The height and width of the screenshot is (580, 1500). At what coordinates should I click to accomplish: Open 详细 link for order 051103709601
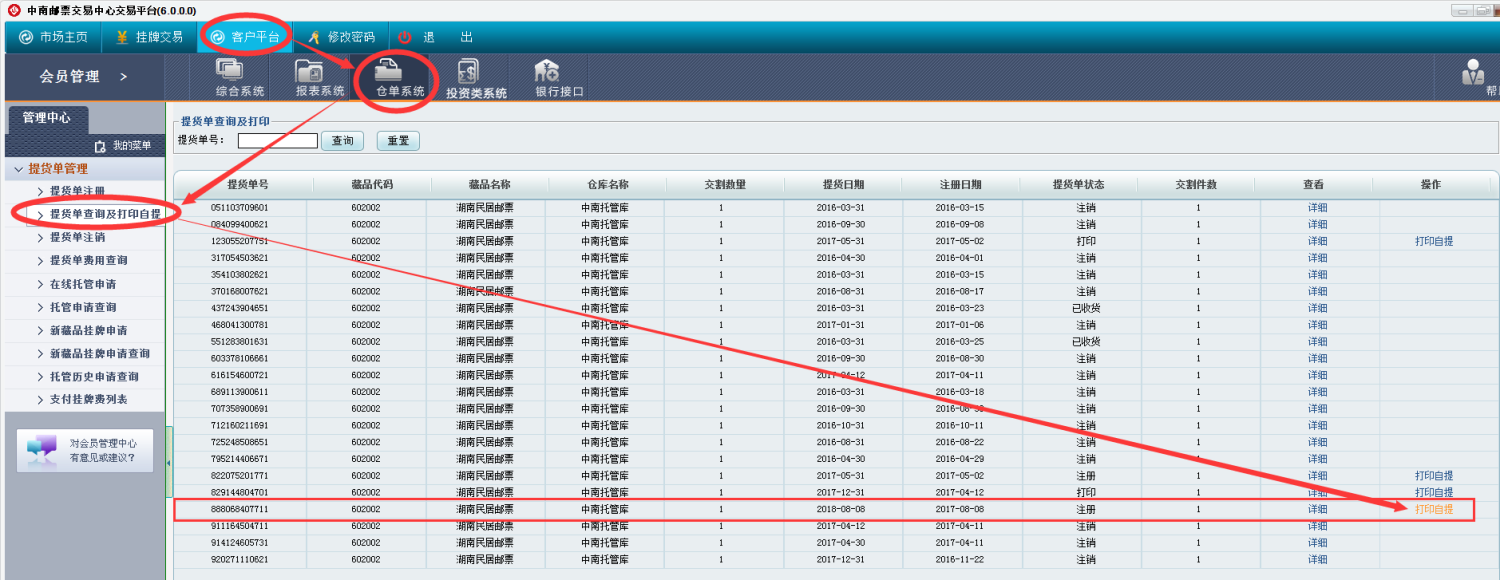[x=1317, y=207]
